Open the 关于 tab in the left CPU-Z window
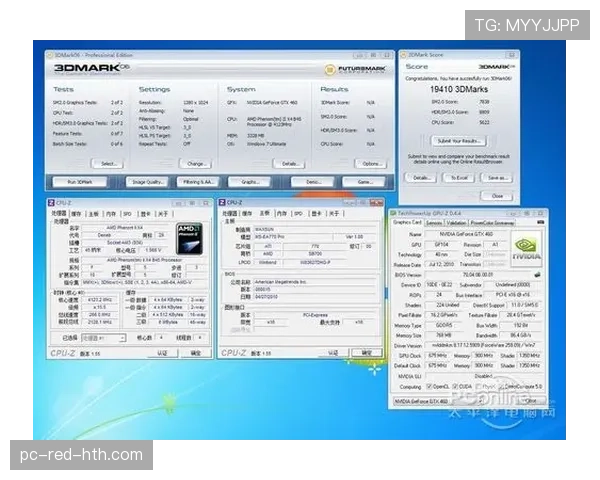This screenshot has height=480, width=600. (163, 214)
